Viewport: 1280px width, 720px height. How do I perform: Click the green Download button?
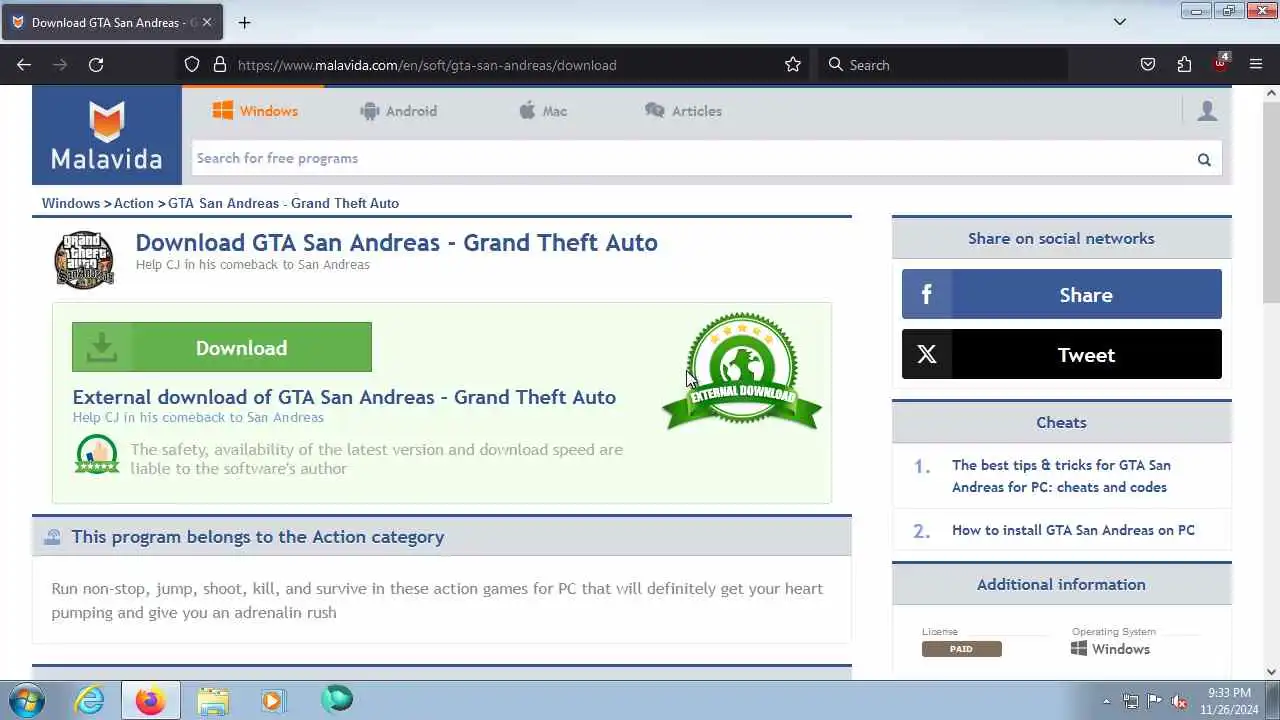click(222, 347)
